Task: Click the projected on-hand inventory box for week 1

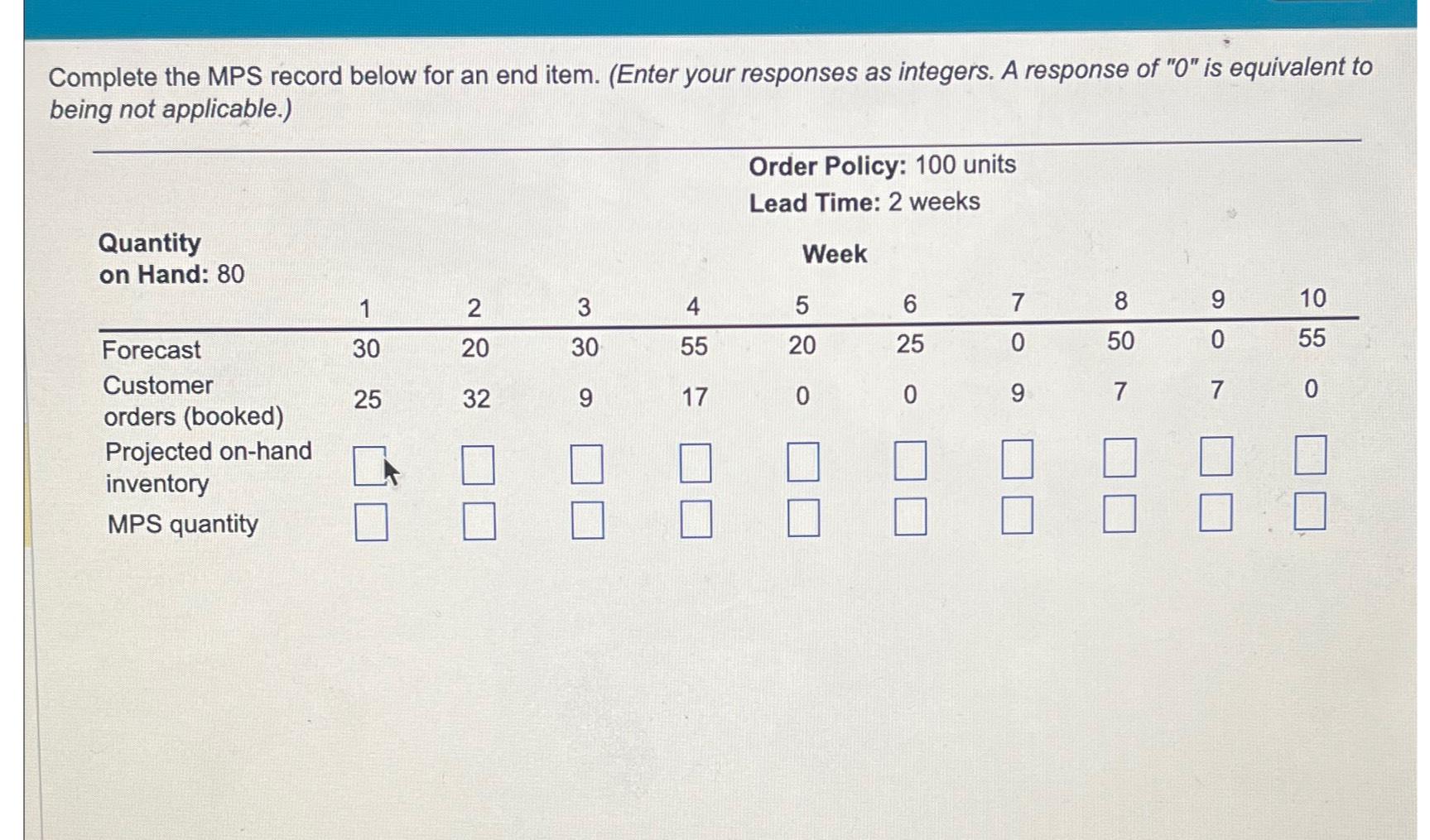Action: 368,464
